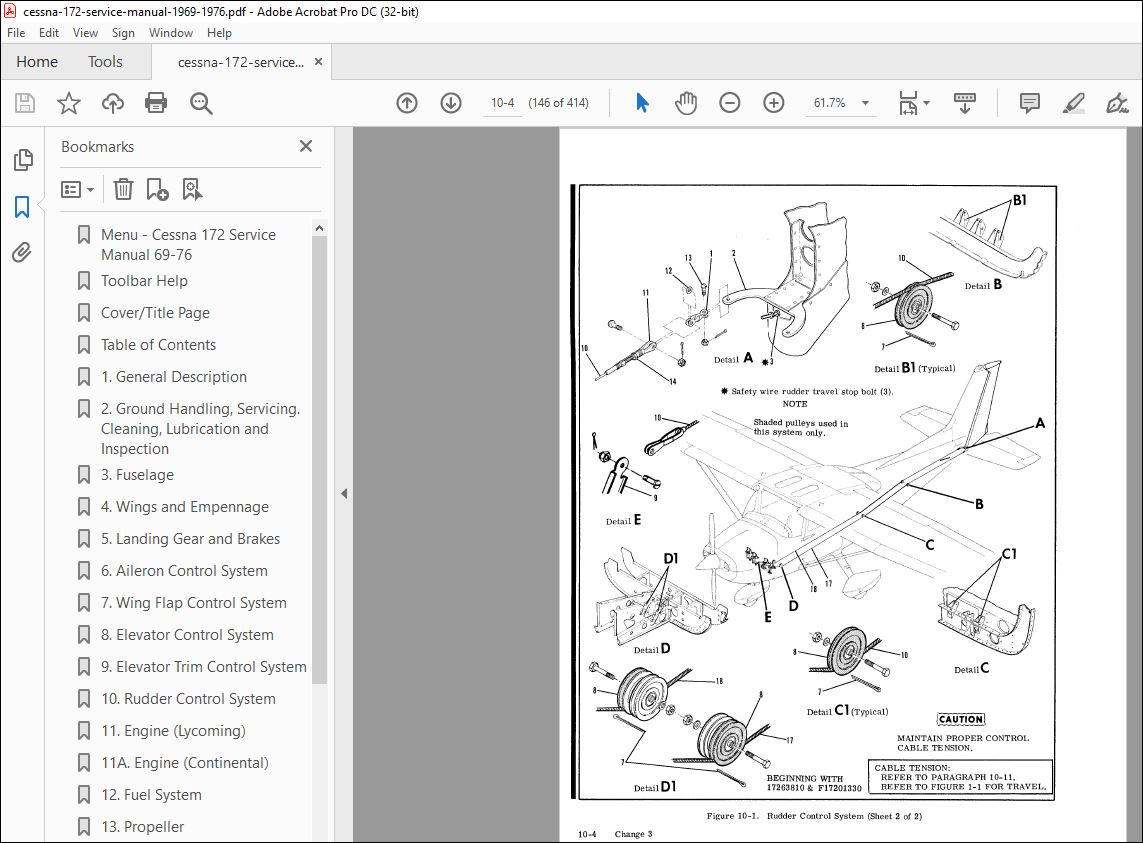Select the cessna-172-service document tab
1143x843 pixels.
pos(241,62)
